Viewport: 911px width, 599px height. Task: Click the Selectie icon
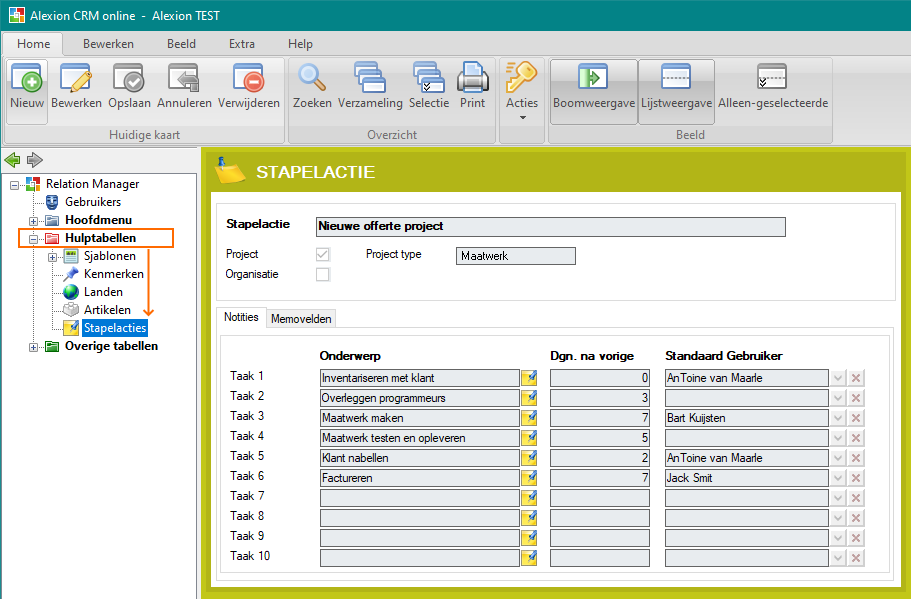click(x=429, y=78)
